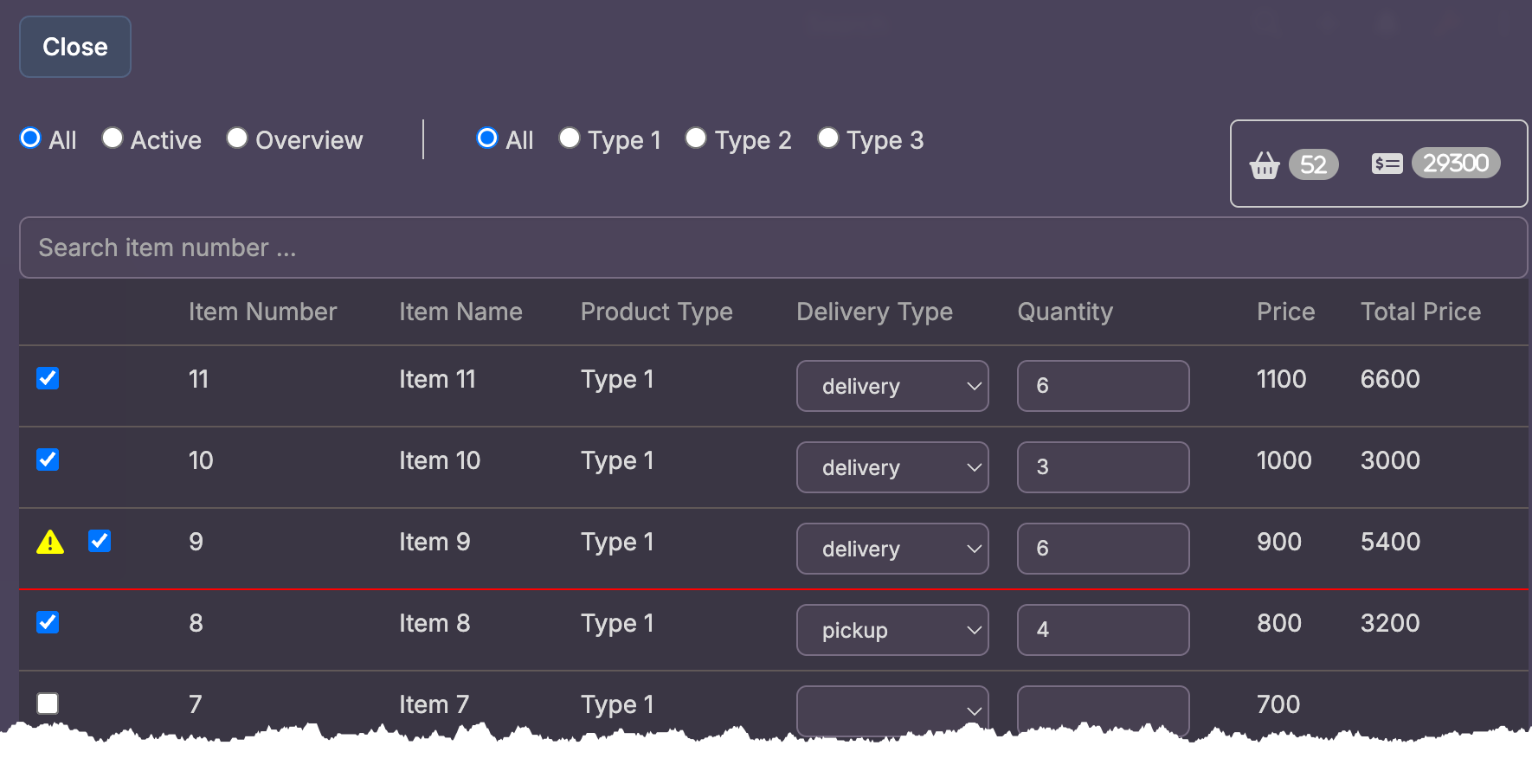Click the shopping basket icon

click(1265, 164)
